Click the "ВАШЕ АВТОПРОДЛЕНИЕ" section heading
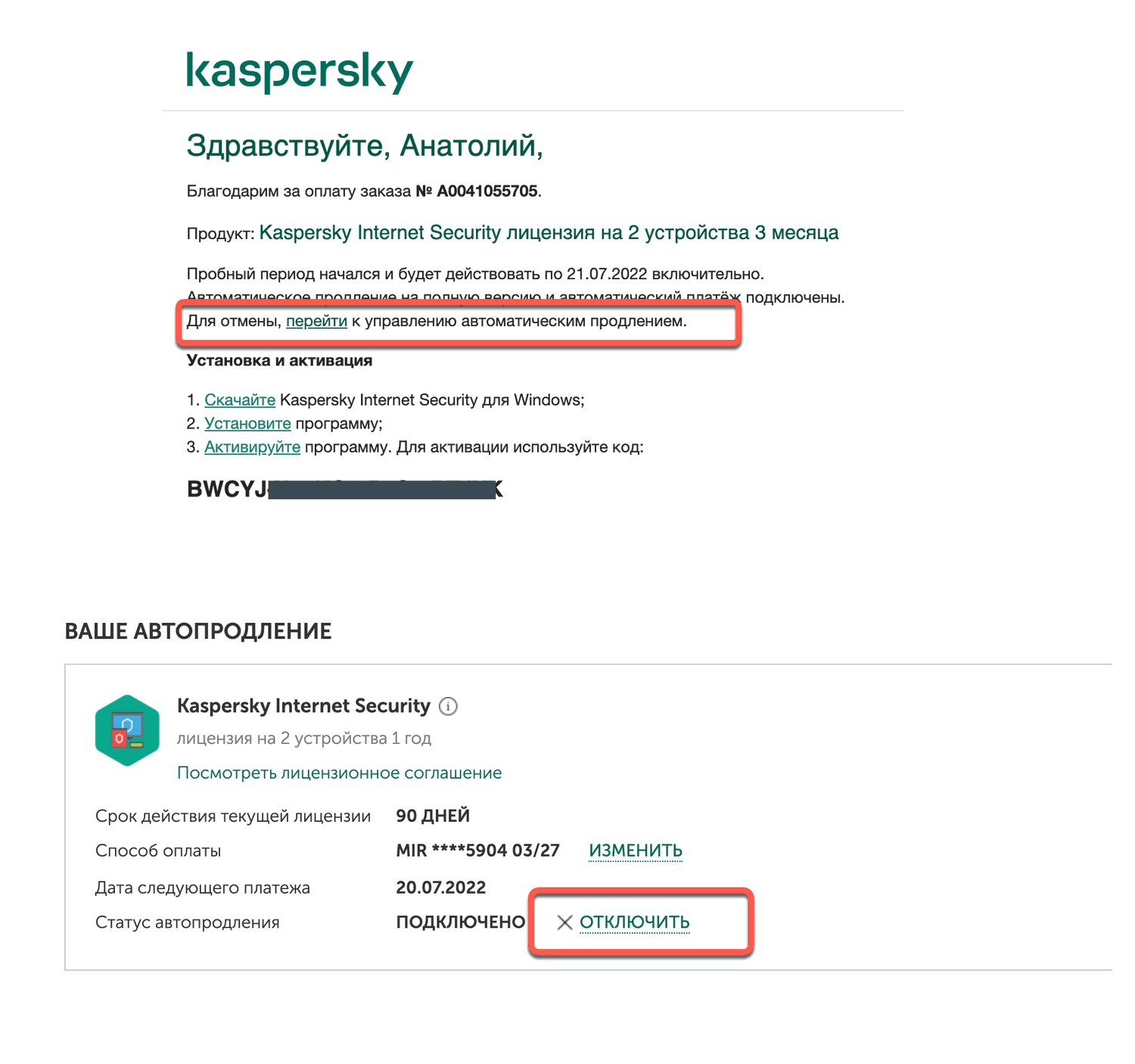This screenshot has width=1135, height=1064. [x=198, y=631]
